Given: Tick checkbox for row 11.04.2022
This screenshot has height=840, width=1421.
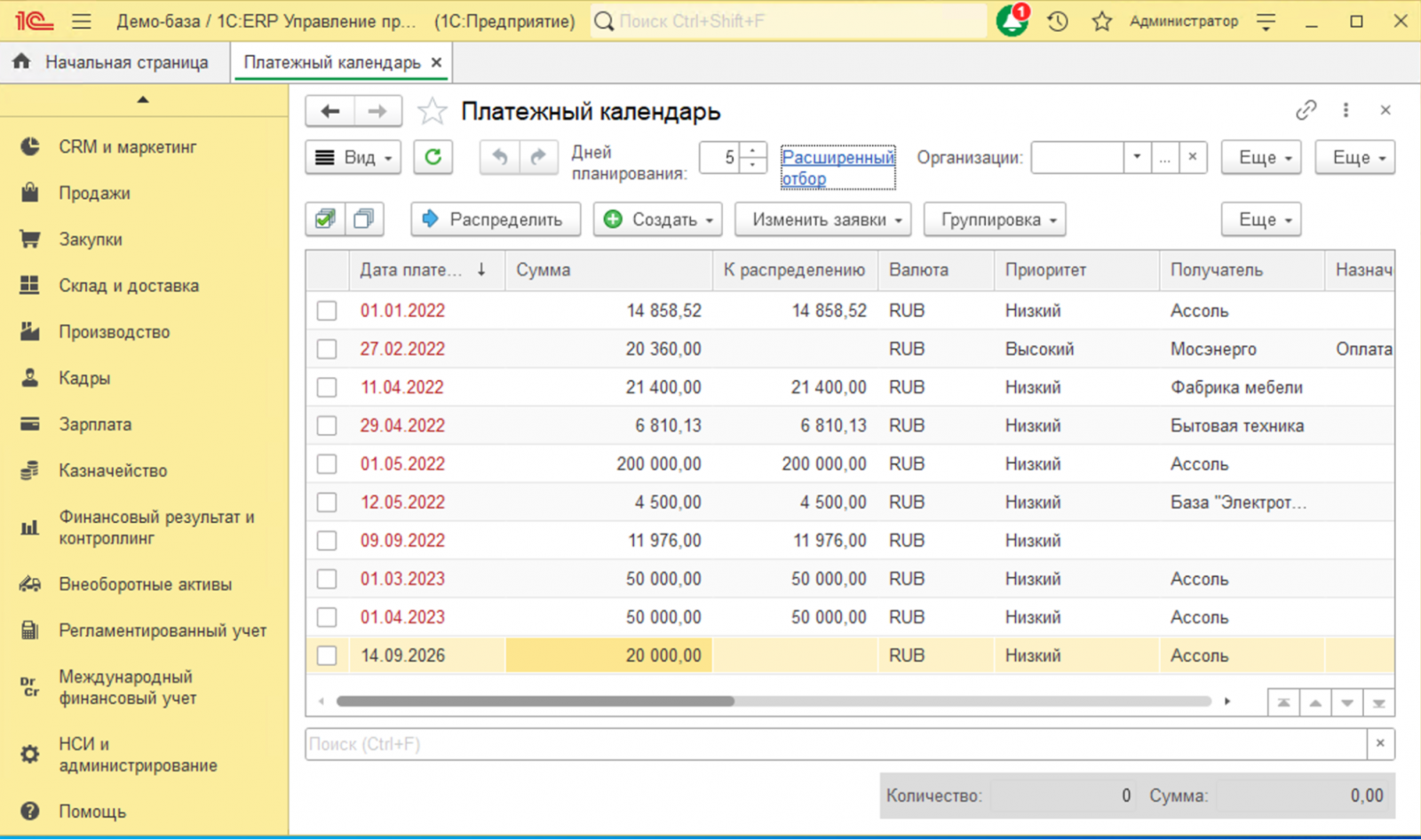Looking at the screenshot, I should [x=327, y=387].
